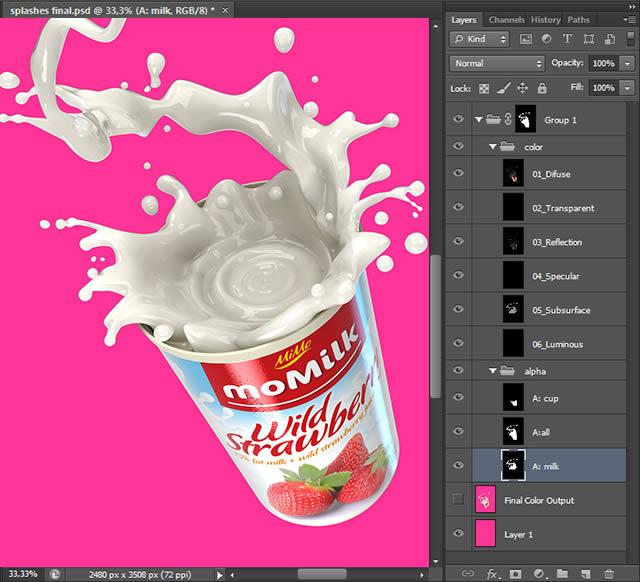Open Opacity slider dropdown arrow
Viewport: 640px width, 582px height.
[x=627, y=63]
